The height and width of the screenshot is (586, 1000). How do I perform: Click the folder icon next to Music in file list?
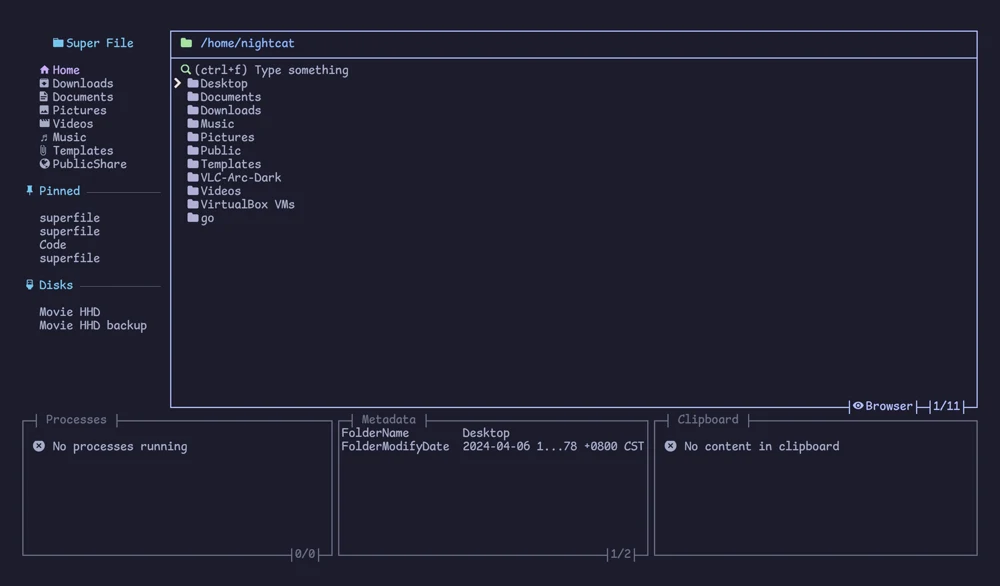(x=193, y=123)
